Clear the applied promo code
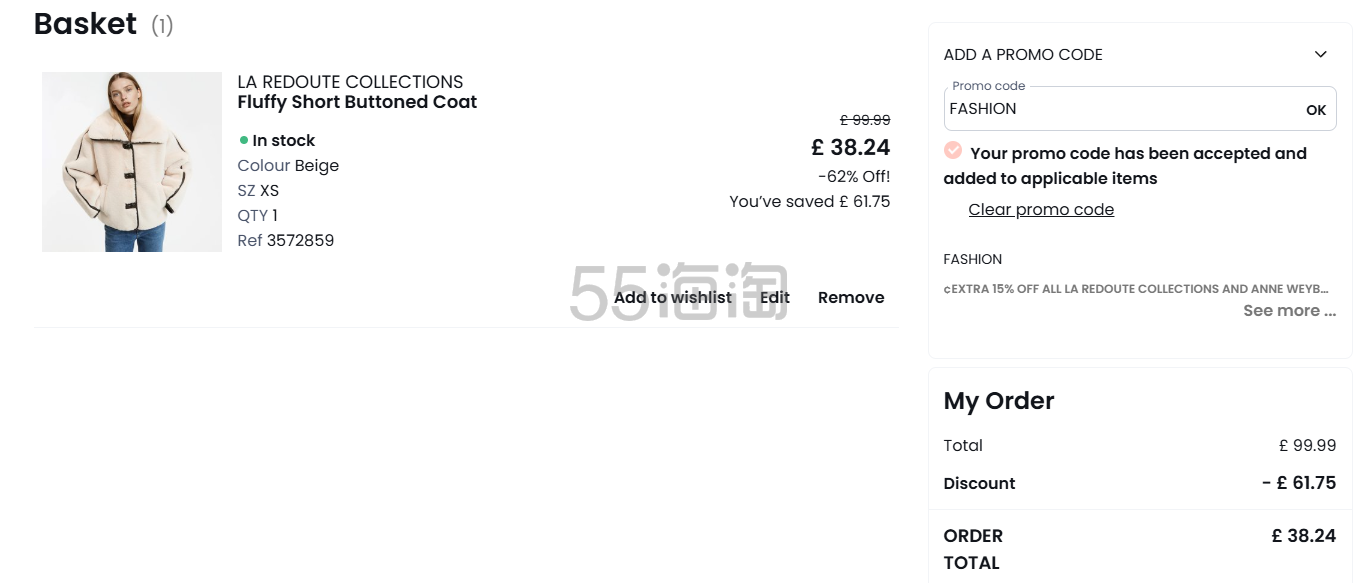The height and width of the screenshot is (583, 1358). click(x=1041, y=210)
